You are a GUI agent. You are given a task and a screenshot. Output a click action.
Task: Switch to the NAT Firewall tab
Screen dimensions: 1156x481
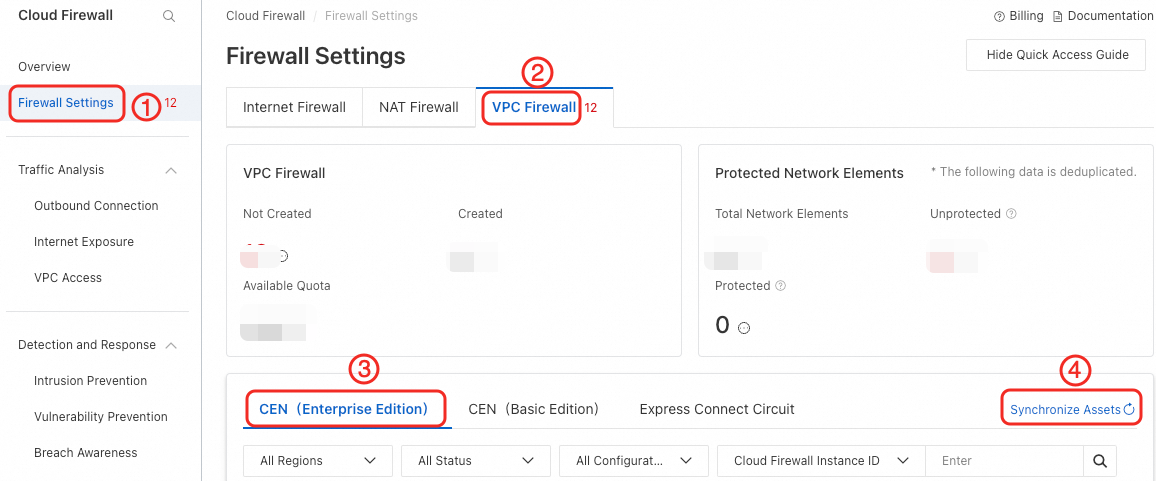pyautogui.click(x=418, y=108)
